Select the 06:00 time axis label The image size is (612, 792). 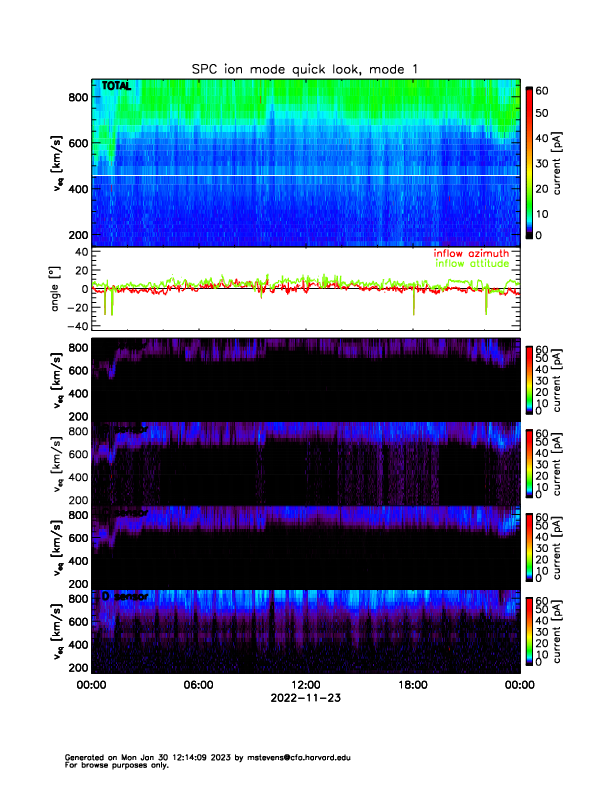click(x=198, y=686)
